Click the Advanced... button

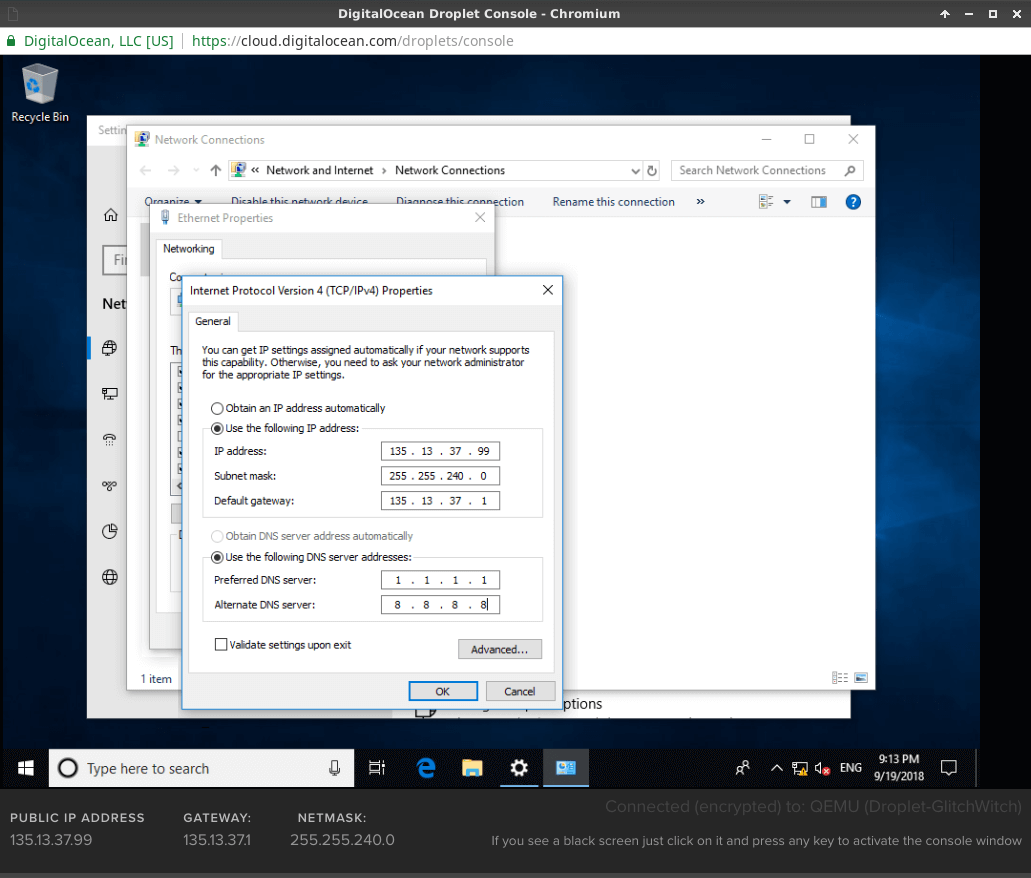pos(499,650)
